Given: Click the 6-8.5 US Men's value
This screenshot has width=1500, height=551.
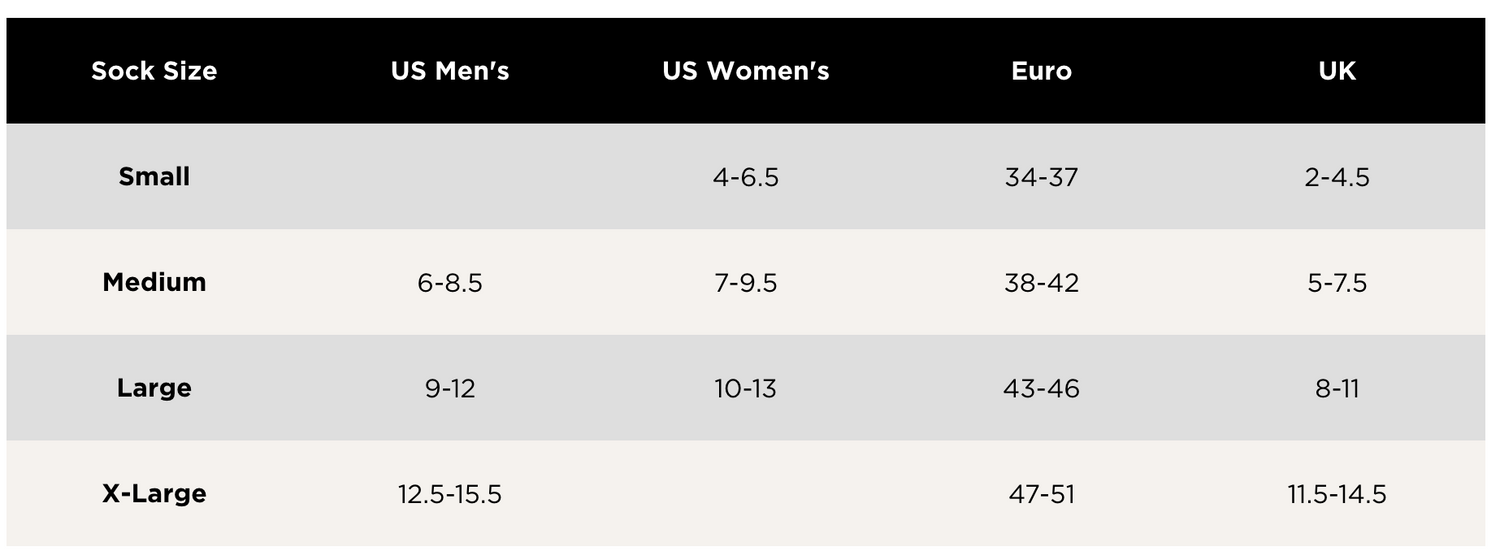Looking at the screenshot, I should tap(450, 284).
